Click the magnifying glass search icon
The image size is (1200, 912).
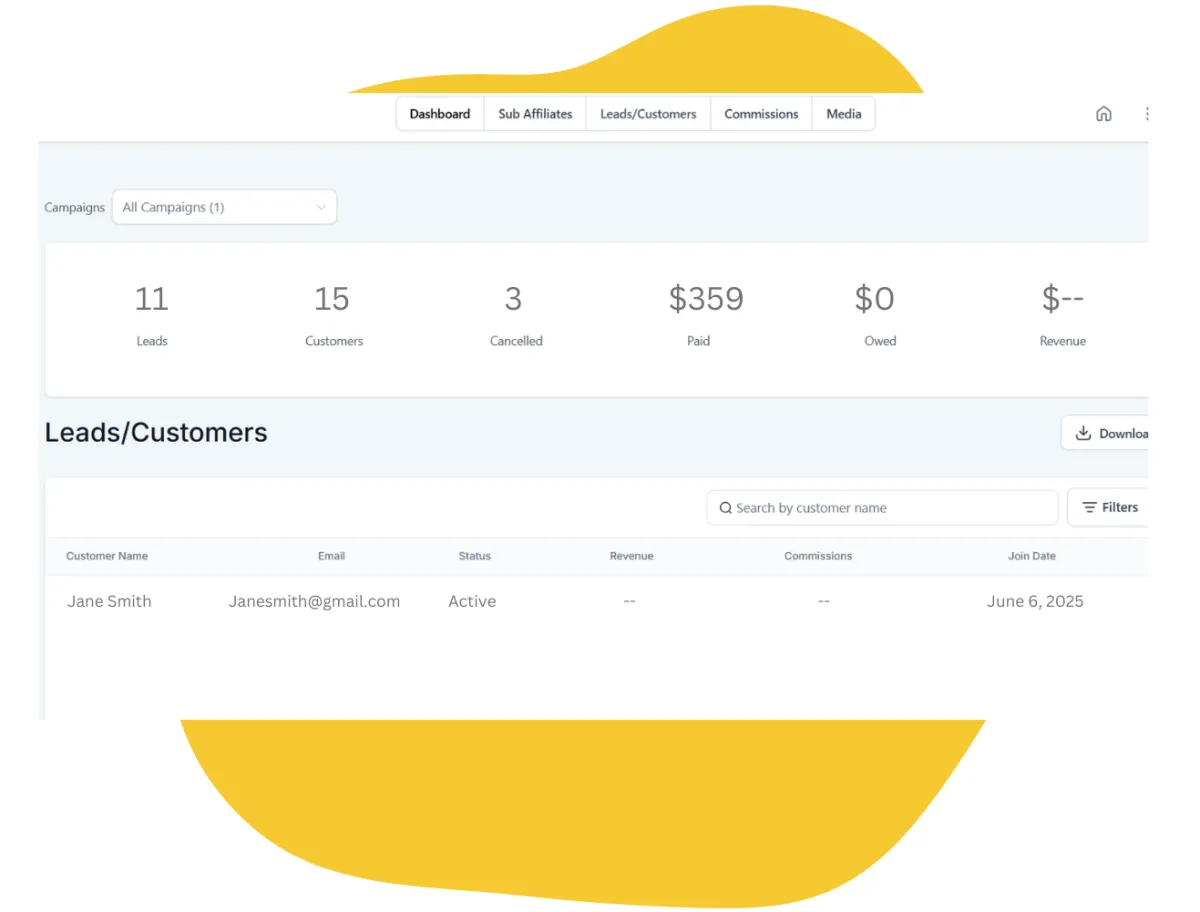(725, 508)
